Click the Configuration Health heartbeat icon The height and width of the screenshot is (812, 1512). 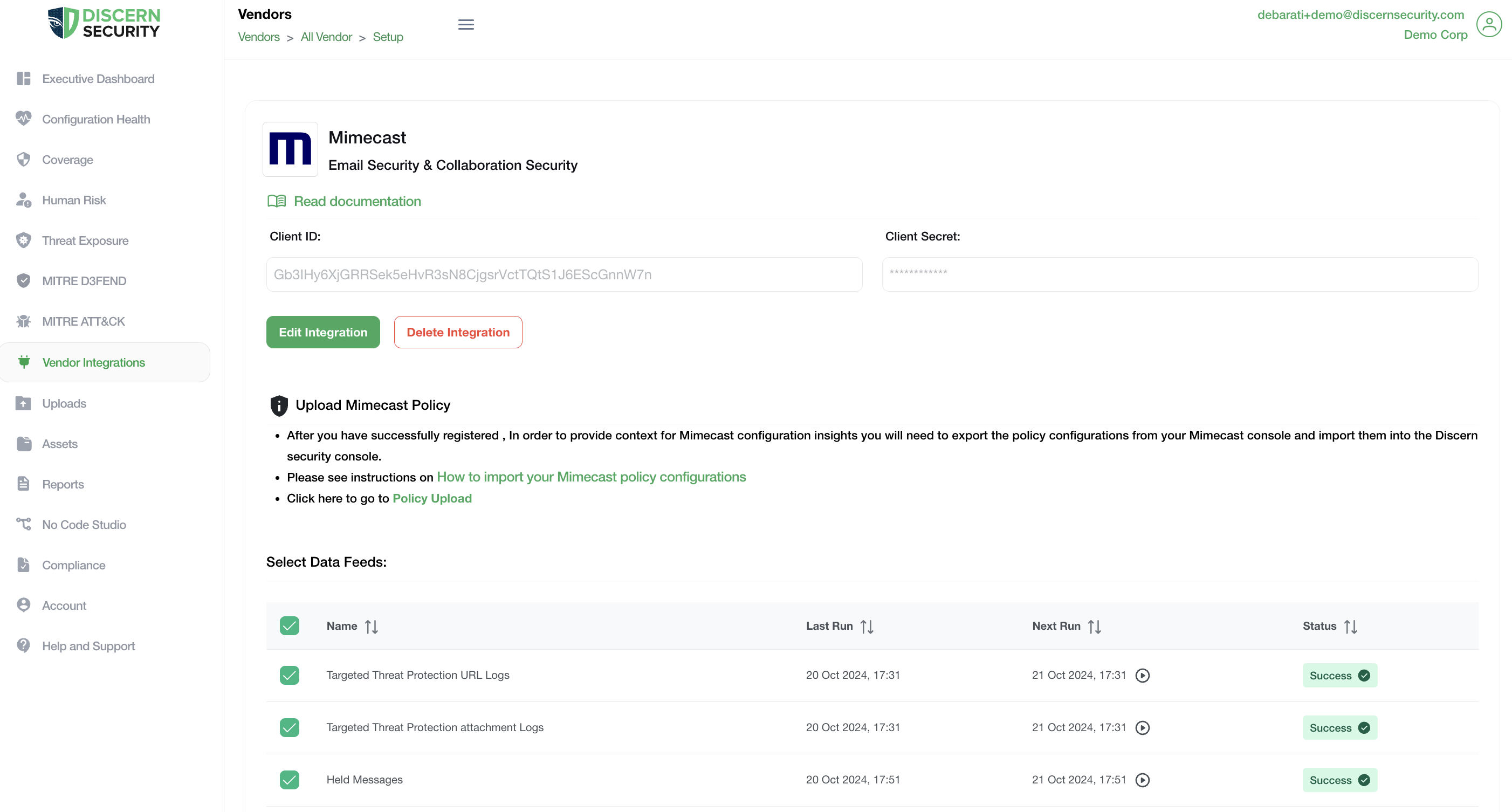point(24,119)
